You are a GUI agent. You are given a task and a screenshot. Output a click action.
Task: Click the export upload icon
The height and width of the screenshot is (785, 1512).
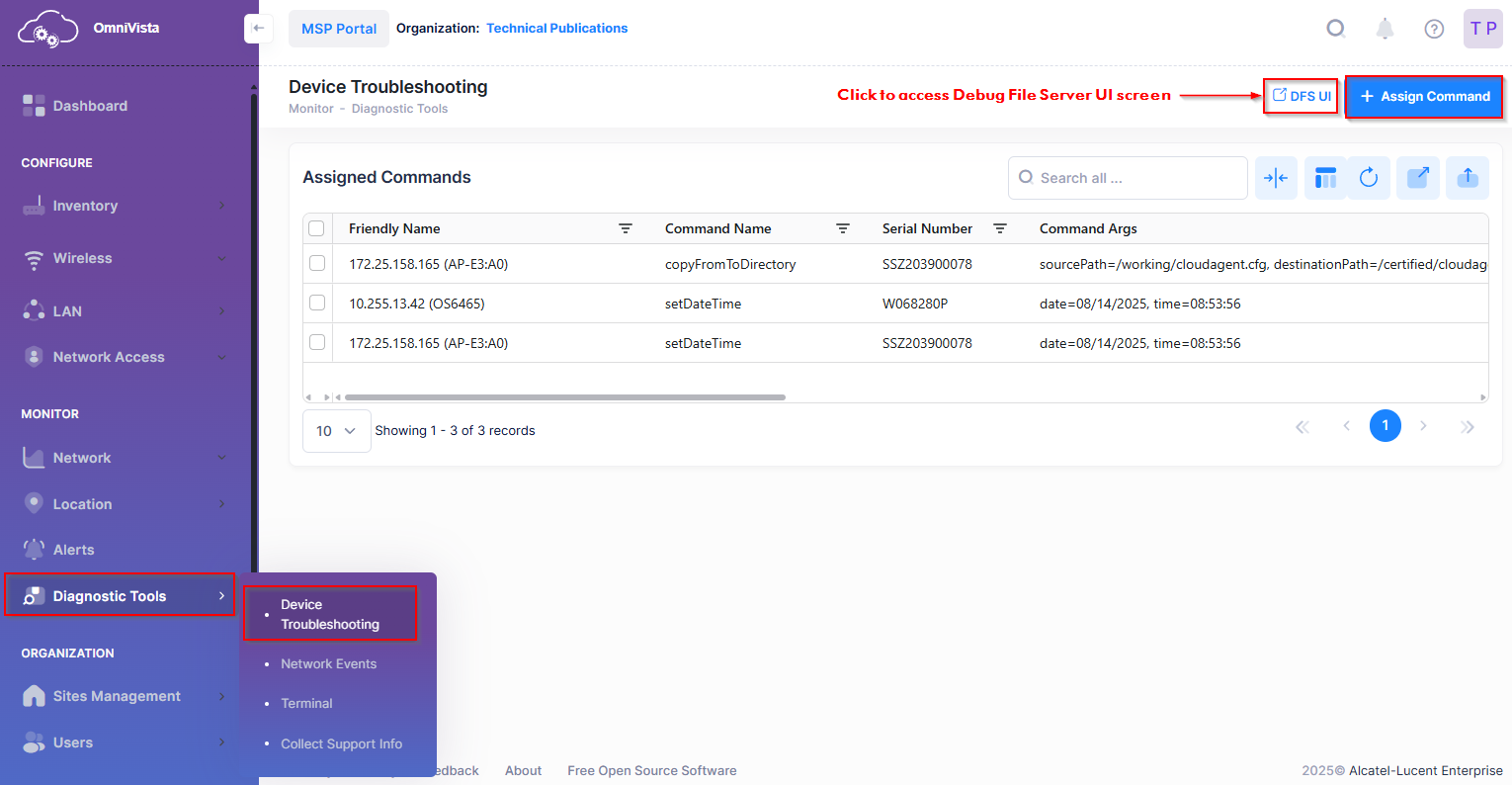click(x=1468, y=178)
